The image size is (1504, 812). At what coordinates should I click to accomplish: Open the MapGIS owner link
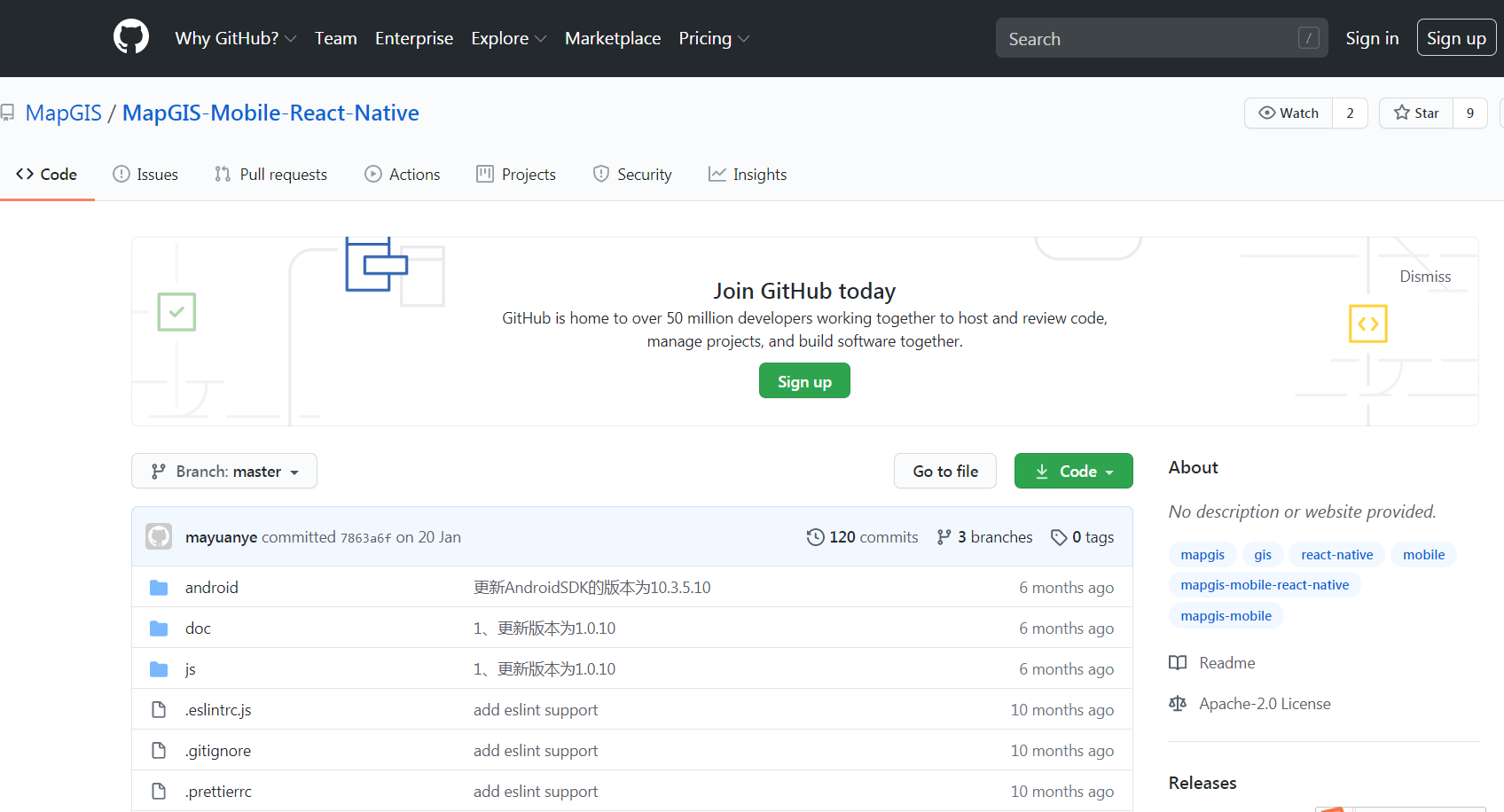[x=64, y=113]
